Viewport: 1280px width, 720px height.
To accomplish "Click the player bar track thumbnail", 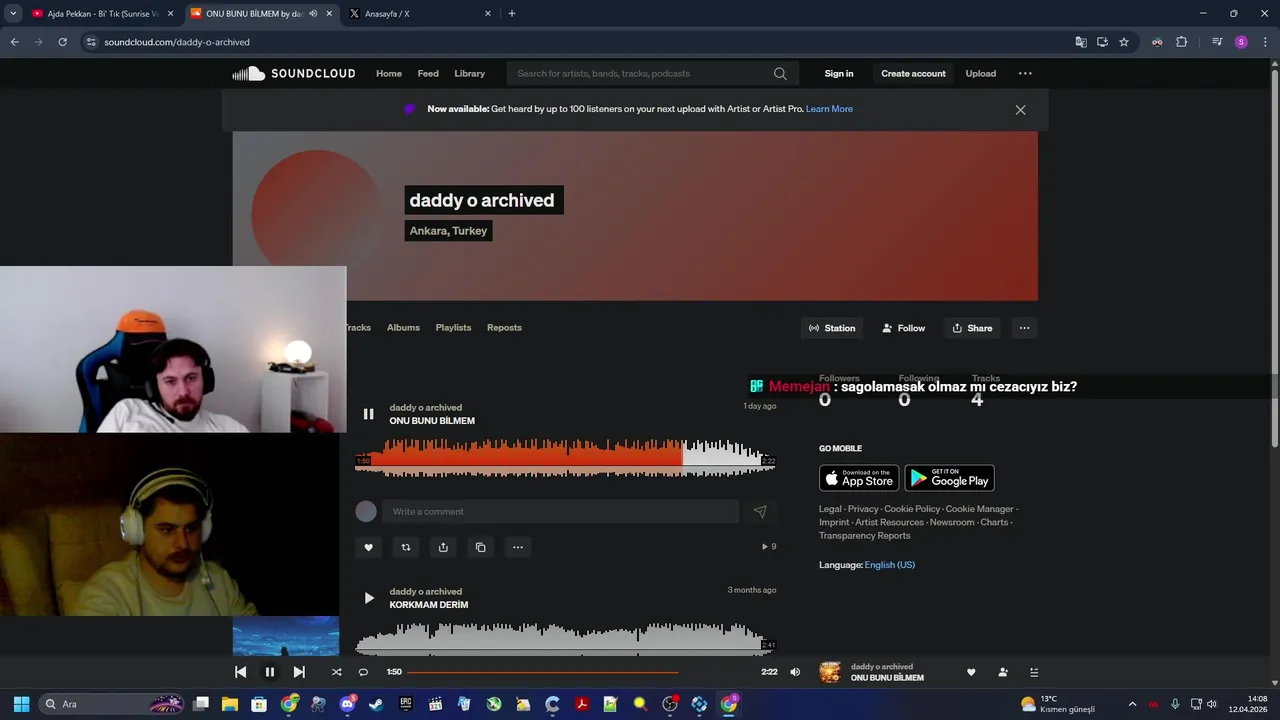I will pos(830,672).
